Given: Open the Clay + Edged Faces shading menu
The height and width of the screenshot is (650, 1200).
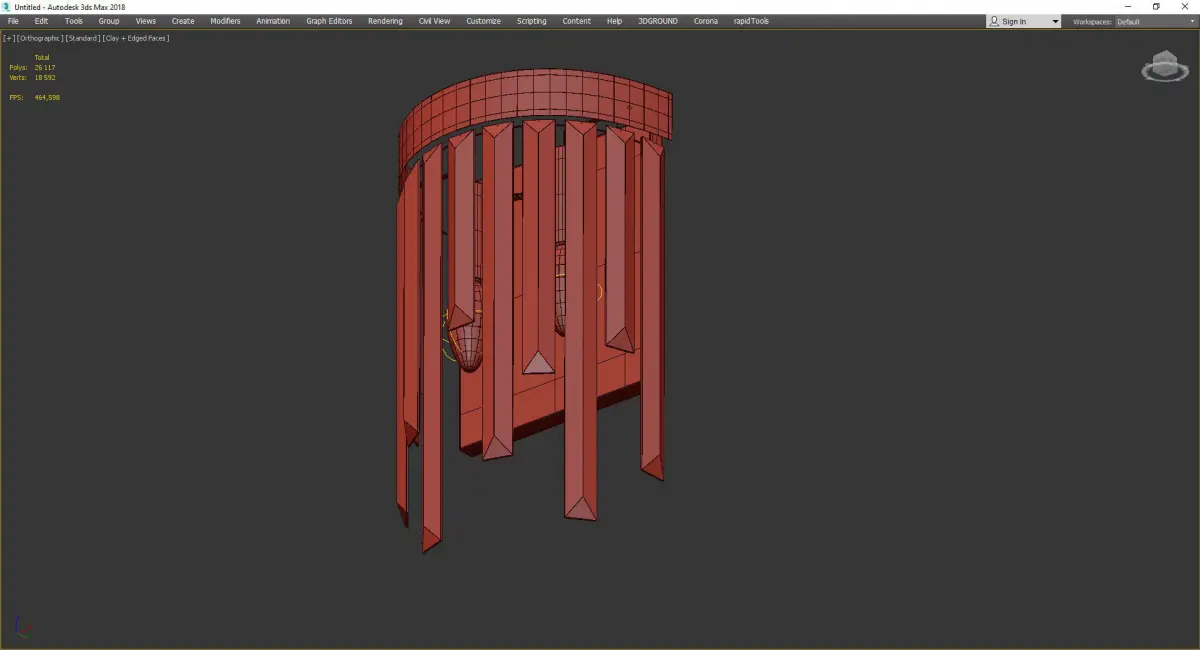Looking at the screenshot, I should [x=135, y=38].
